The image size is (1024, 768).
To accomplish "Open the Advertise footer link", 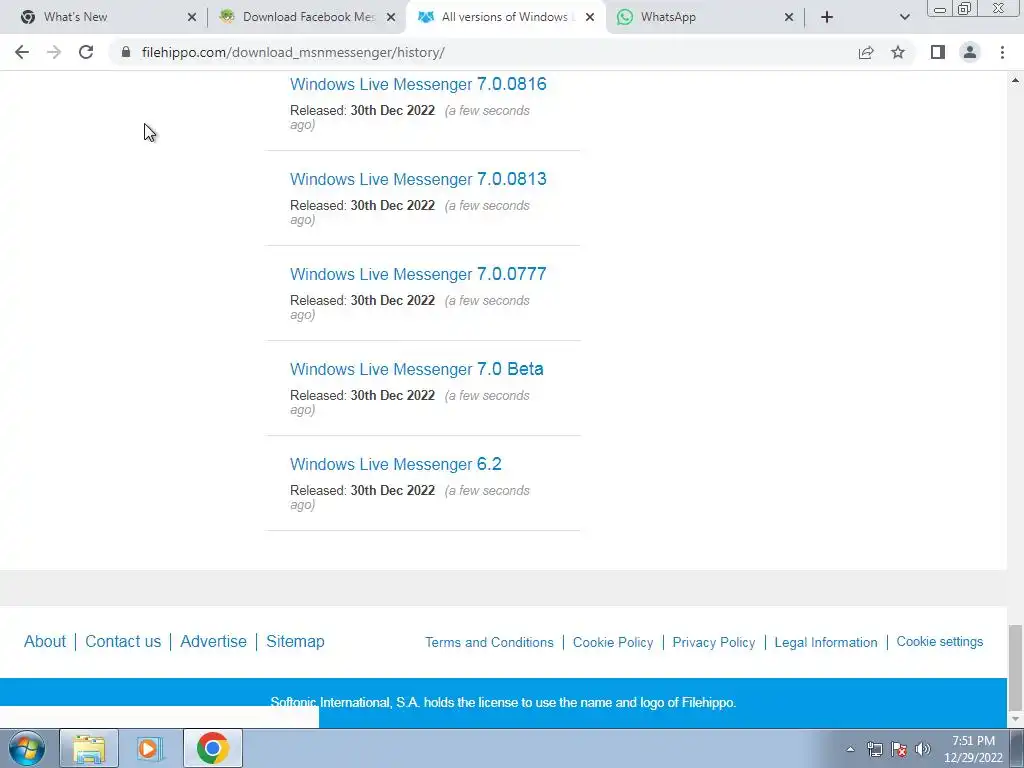I will (214, 641).
